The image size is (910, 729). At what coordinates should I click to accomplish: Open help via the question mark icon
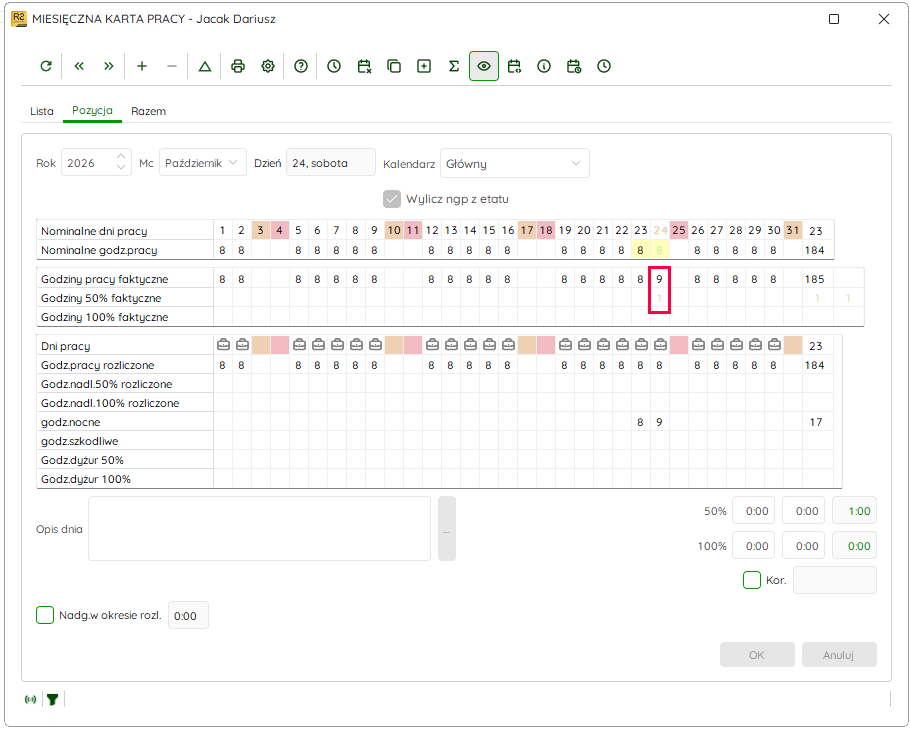301,66
